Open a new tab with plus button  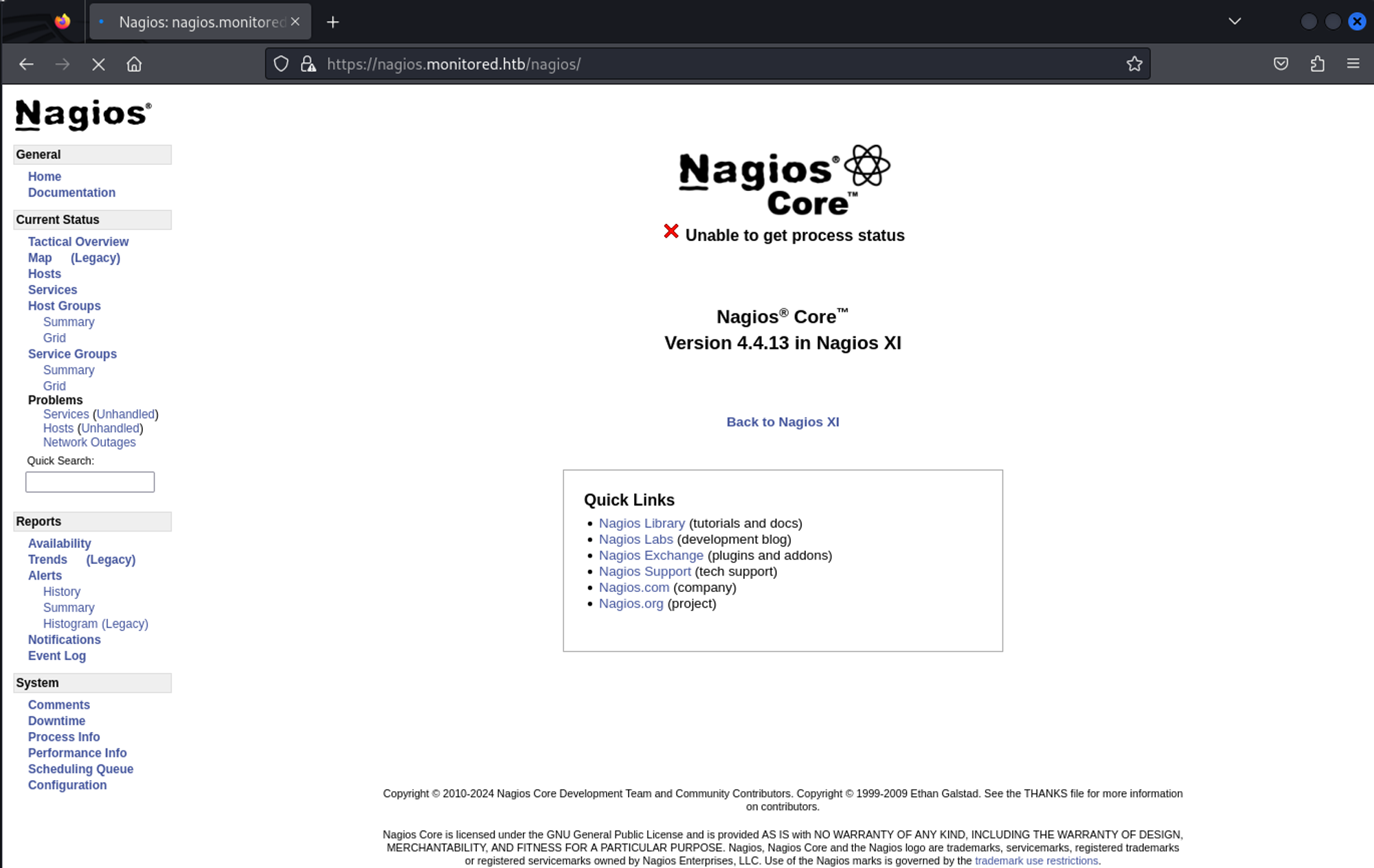(333, 22)
